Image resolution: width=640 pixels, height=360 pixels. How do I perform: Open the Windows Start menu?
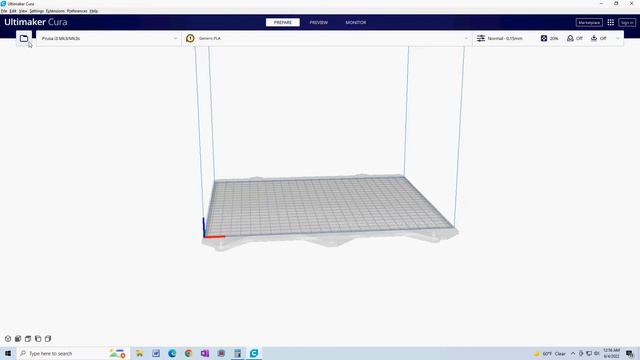8,353
